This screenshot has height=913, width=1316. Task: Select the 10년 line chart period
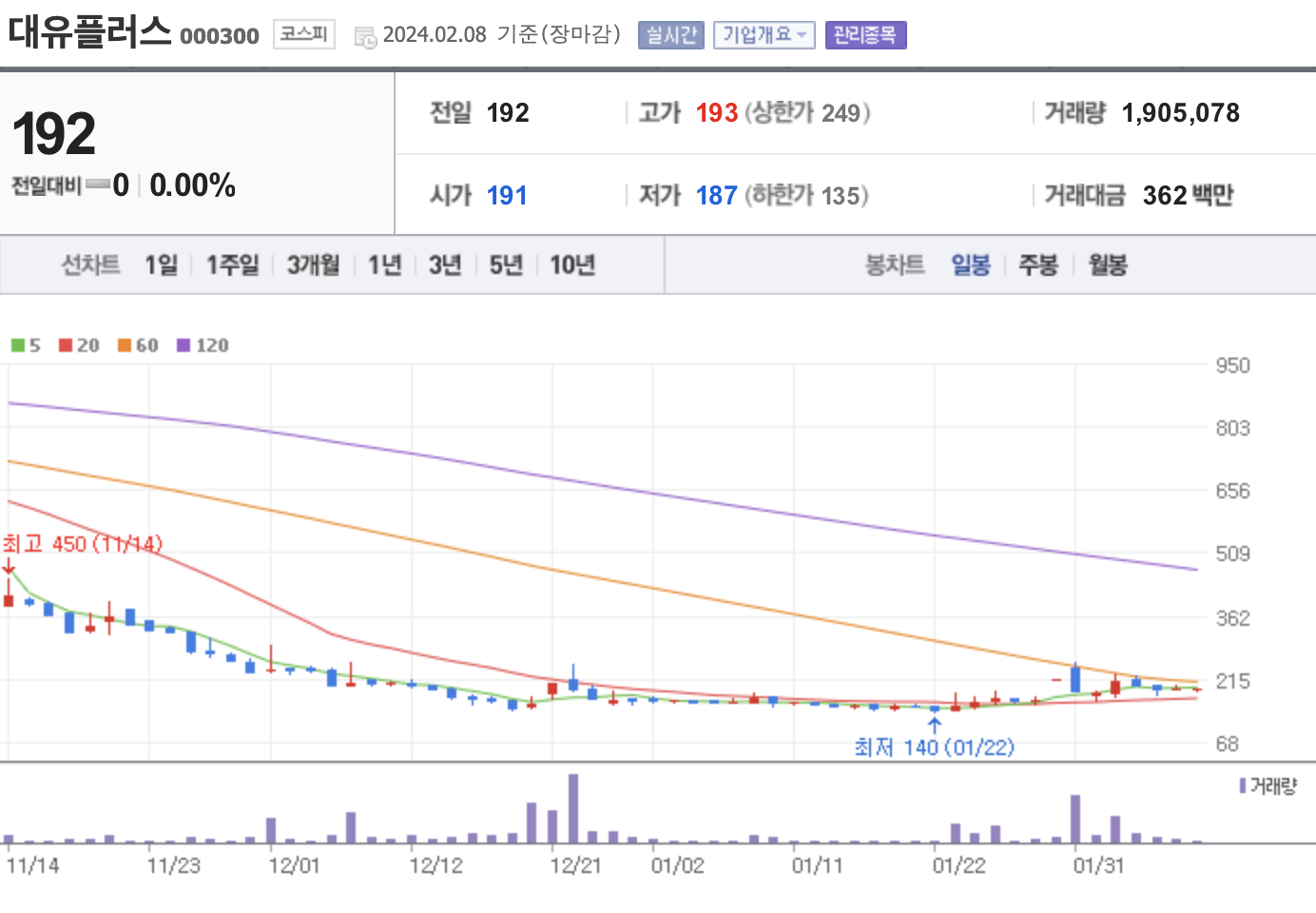(x=572, y=264)
